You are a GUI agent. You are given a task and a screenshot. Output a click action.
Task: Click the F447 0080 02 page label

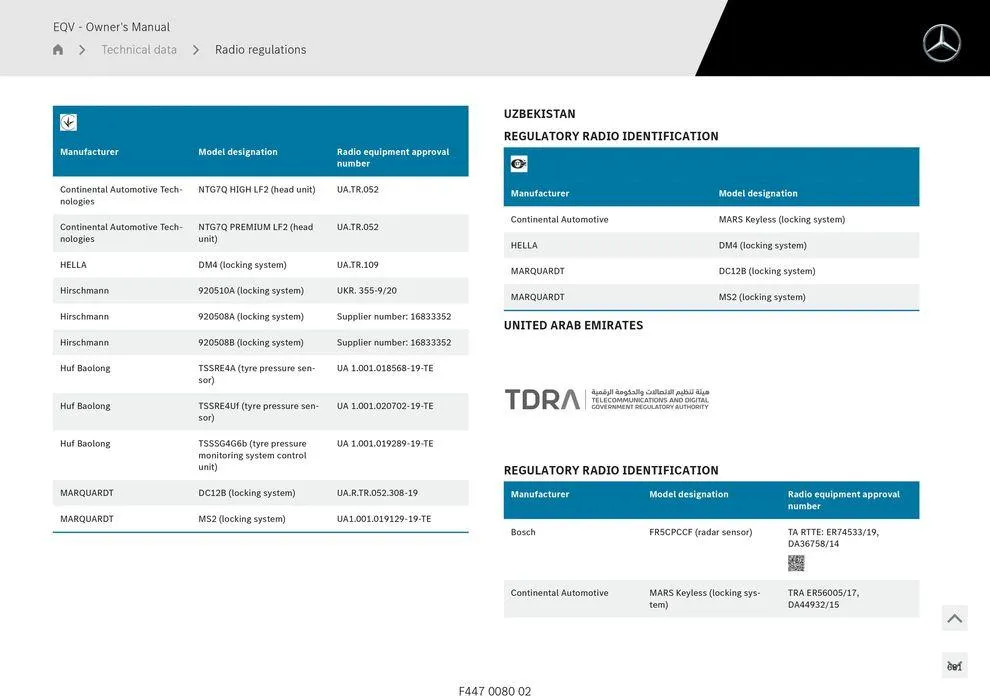(x=494, y=689)
